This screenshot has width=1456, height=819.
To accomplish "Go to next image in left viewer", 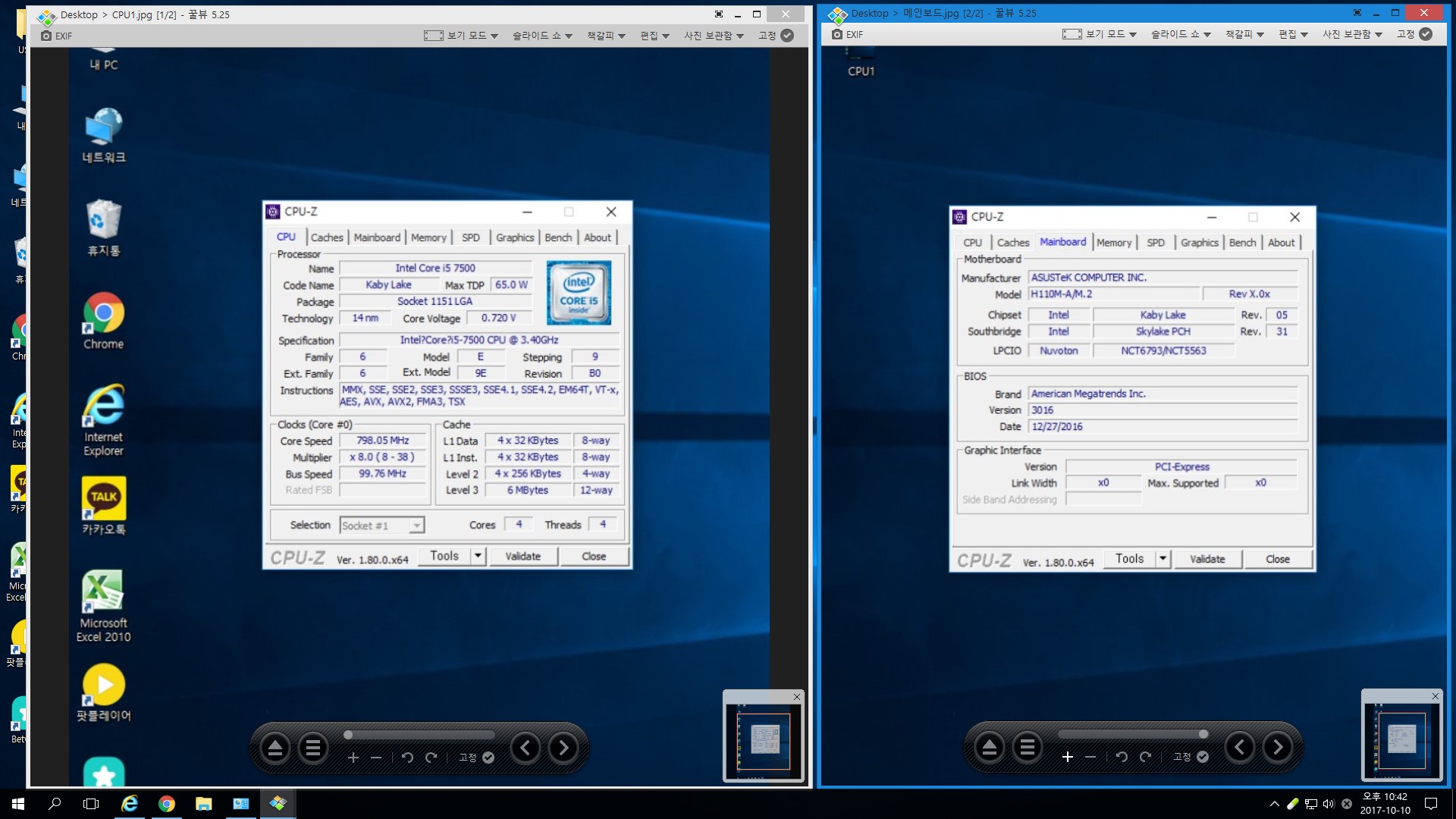I will tap(563, 748).
